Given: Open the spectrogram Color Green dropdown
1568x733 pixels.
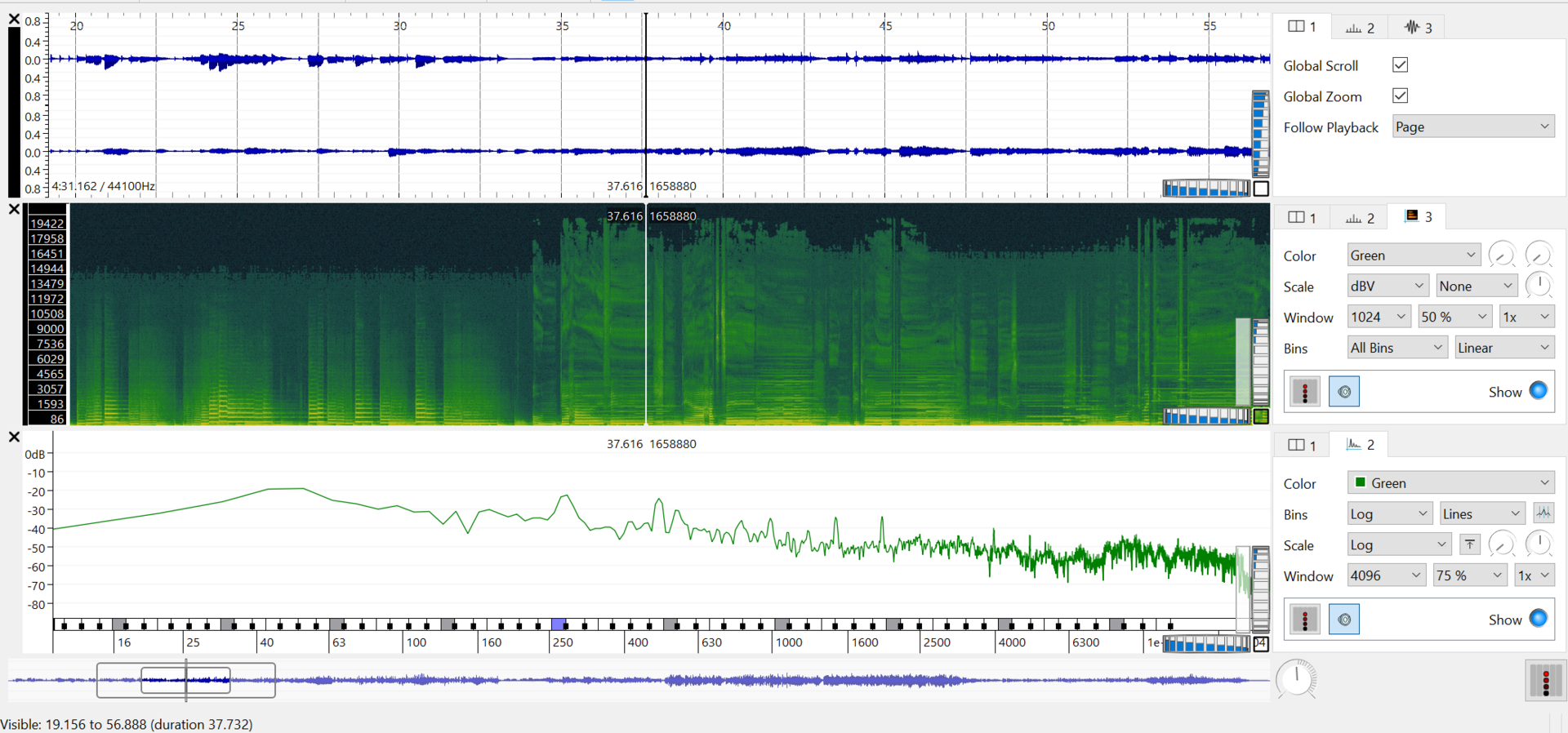Looking at the screenshot, I should [x=1414, y=255].
